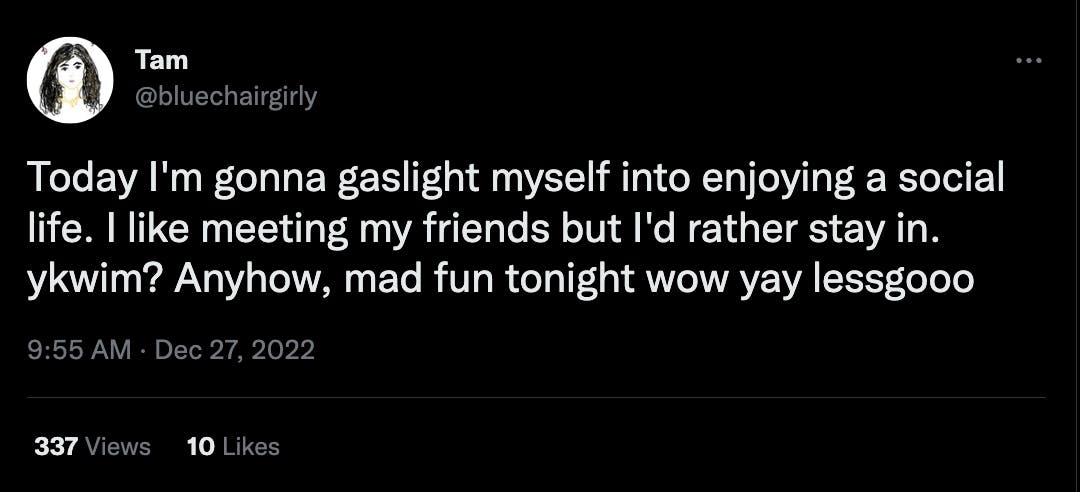Click the Views label text
Viewport: 1080px width, 492px height.
pos(118,446)
